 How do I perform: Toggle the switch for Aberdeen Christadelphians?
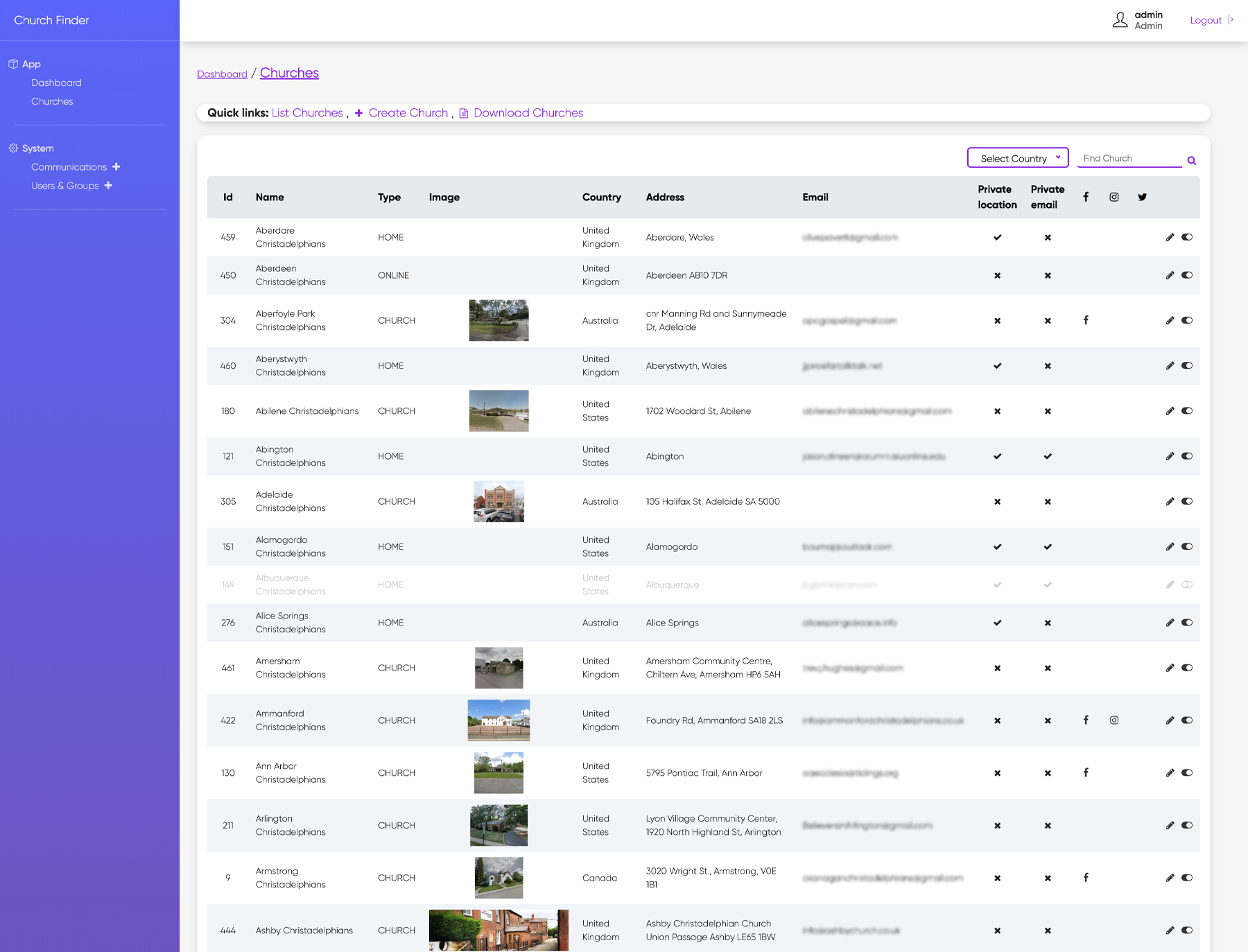(1188, 275)
